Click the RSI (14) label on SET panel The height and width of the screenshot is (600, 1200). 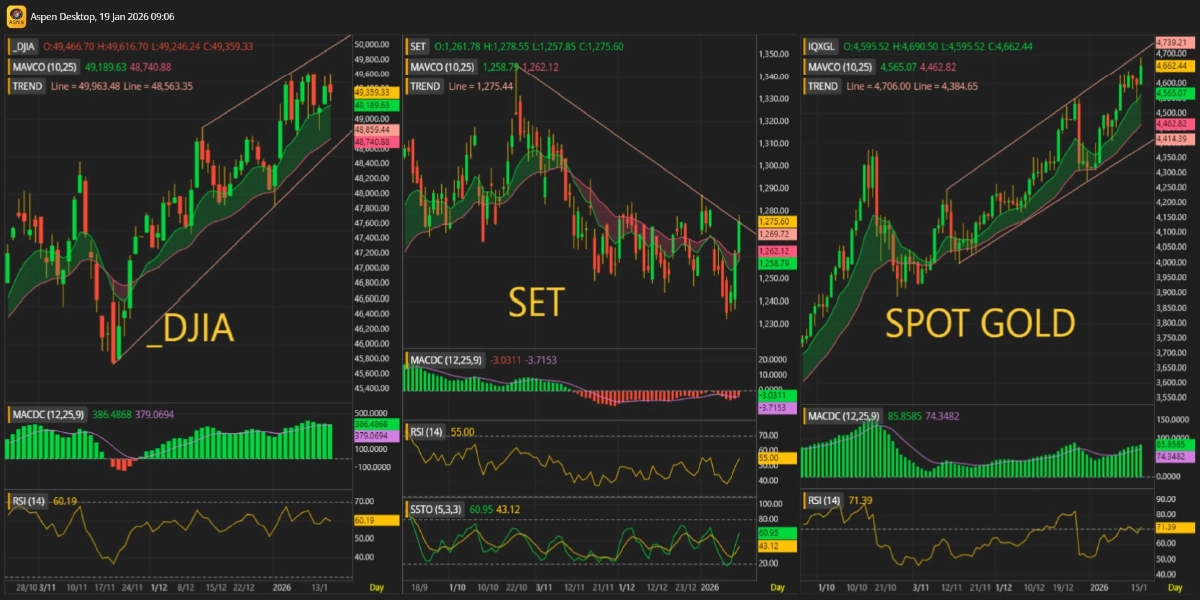426,432
